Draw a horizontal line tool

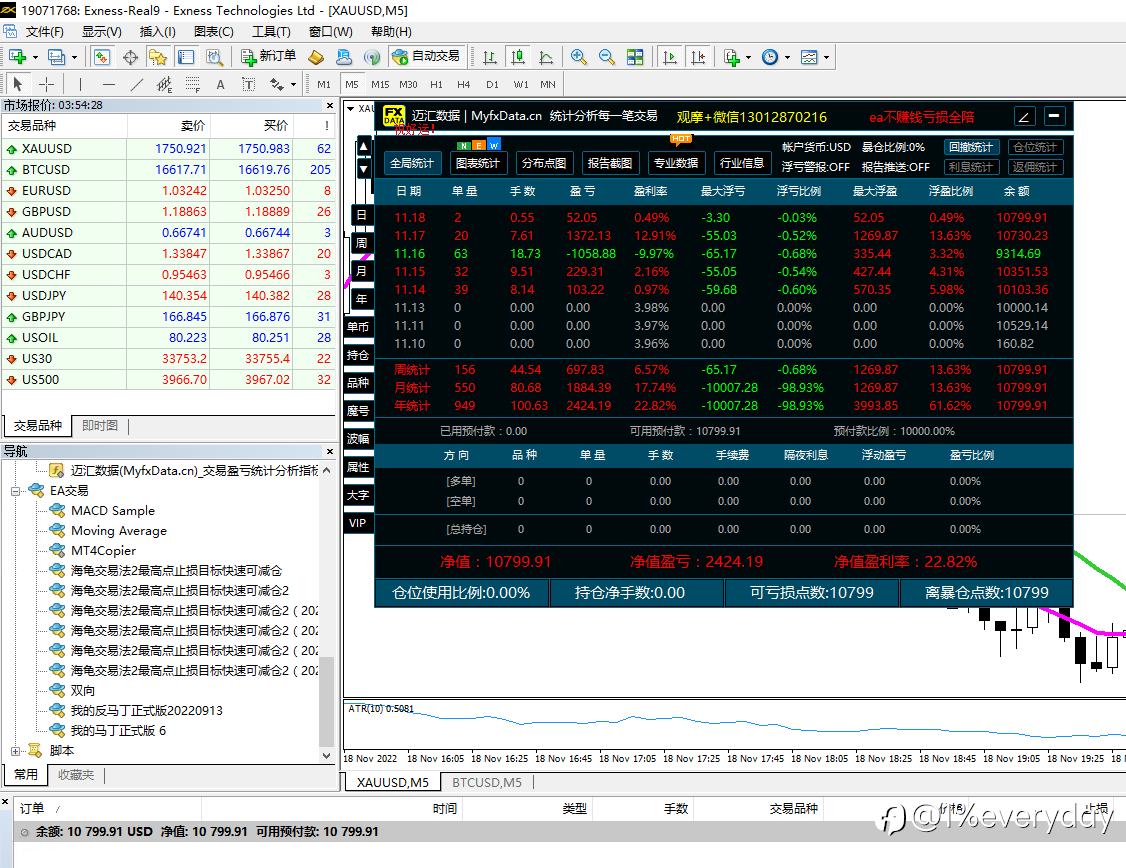pos(108,84)
